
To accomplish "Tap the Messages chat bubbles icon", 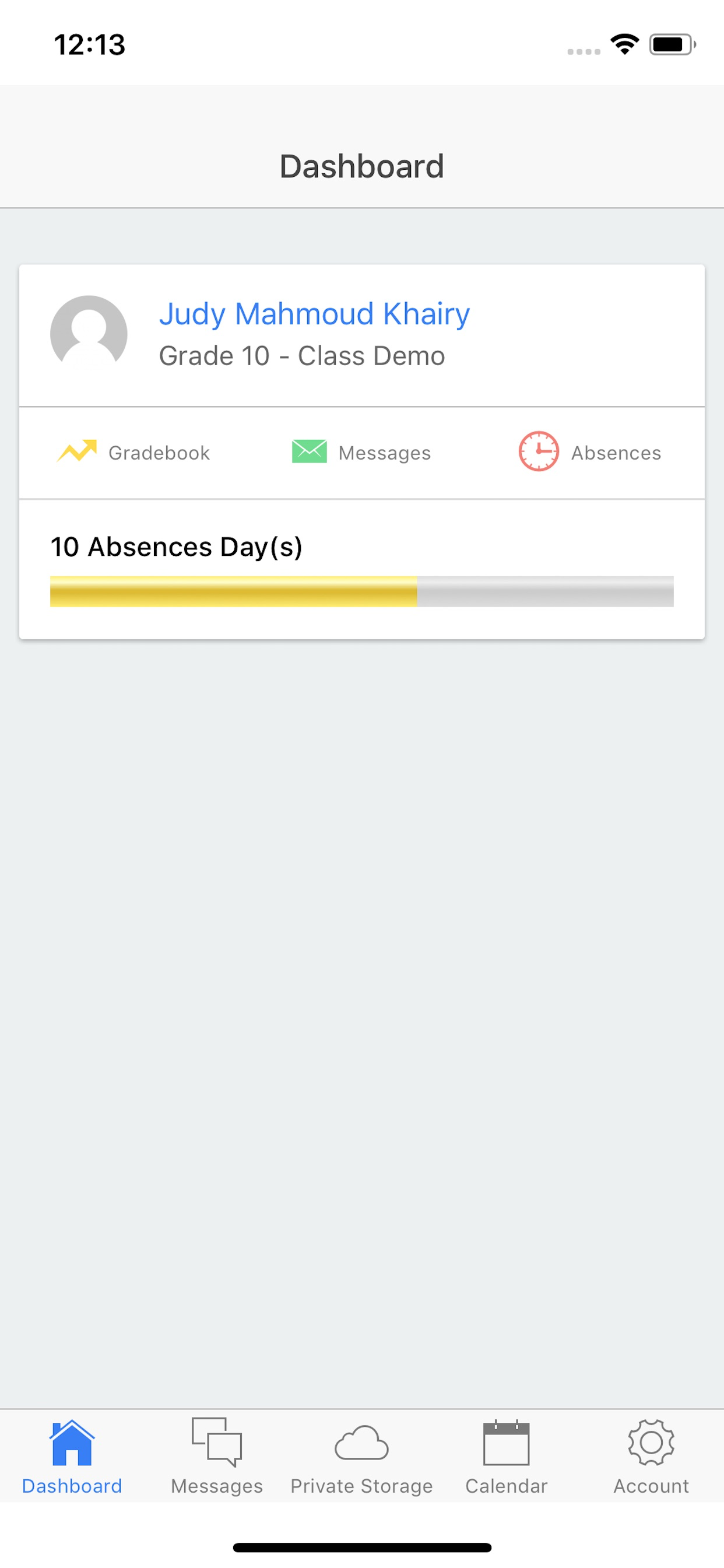I will pyautogui.click(x=217, y=1442).
